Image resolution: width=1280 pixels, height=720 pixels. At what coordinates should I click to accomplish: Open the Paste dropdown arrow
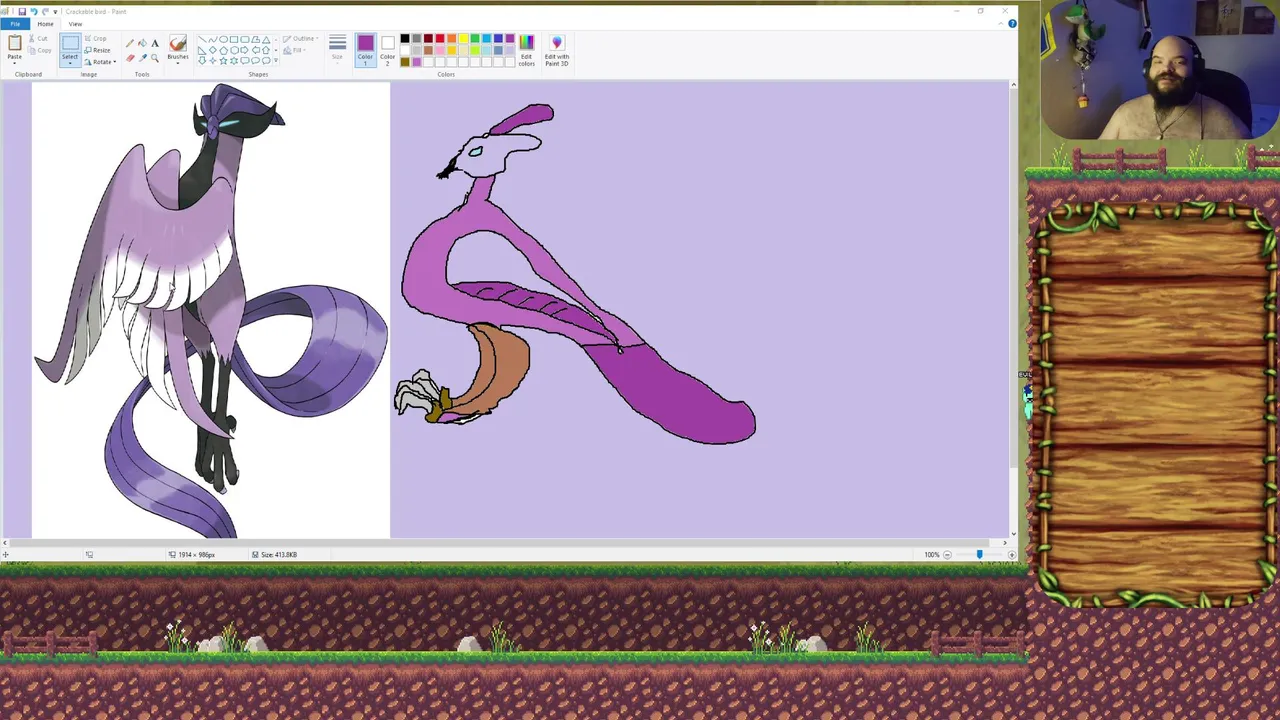tap(14, 63)
